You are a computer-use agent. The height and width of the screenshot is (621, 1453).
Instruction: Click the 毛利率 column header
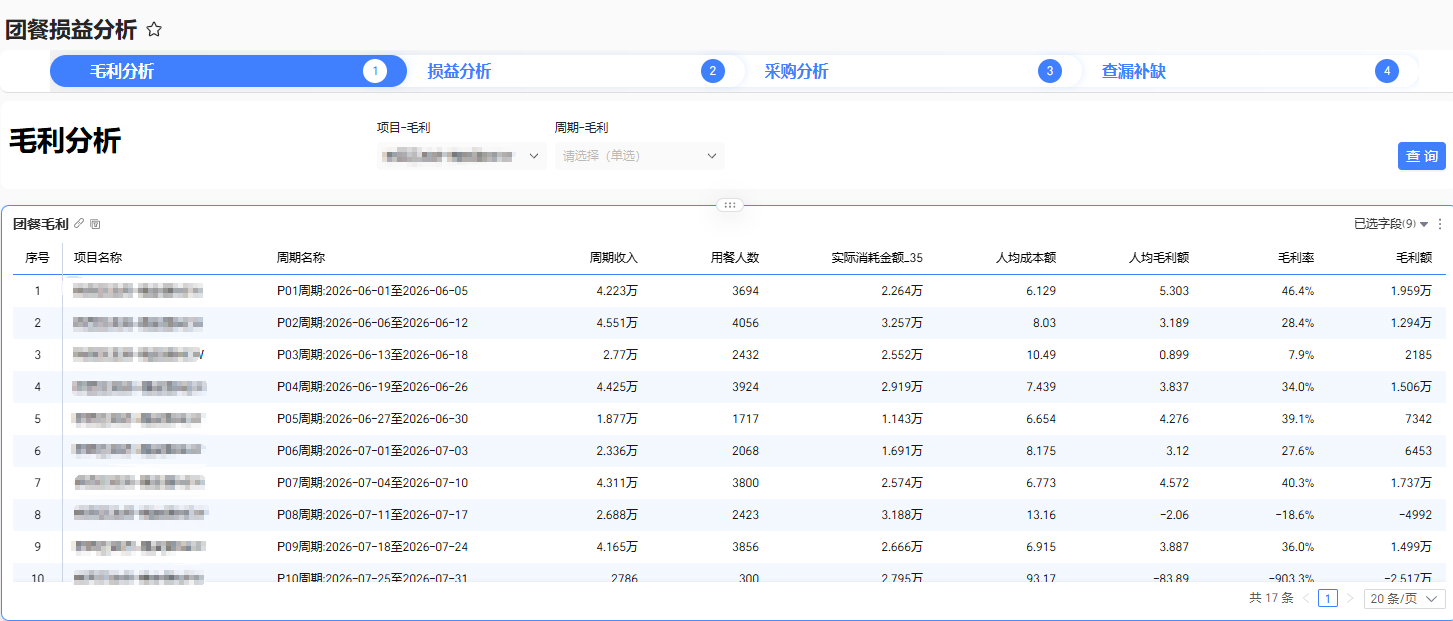tap(1297, 258)
